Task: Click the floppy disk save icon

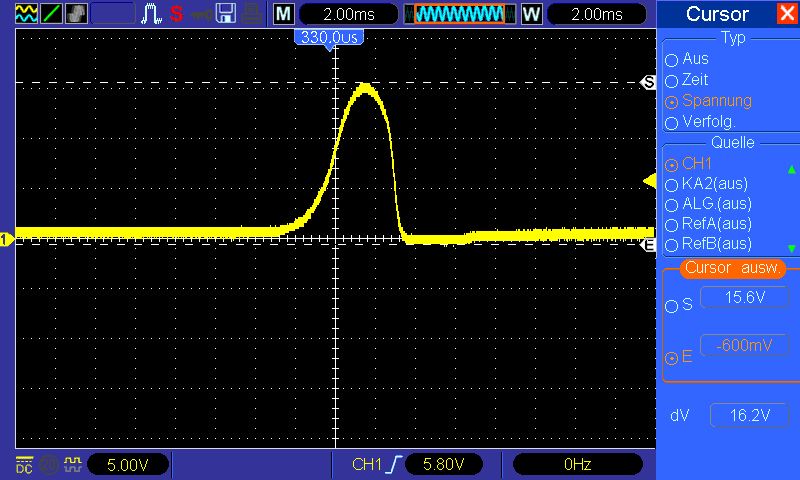Action: click(x=226, y=13)
